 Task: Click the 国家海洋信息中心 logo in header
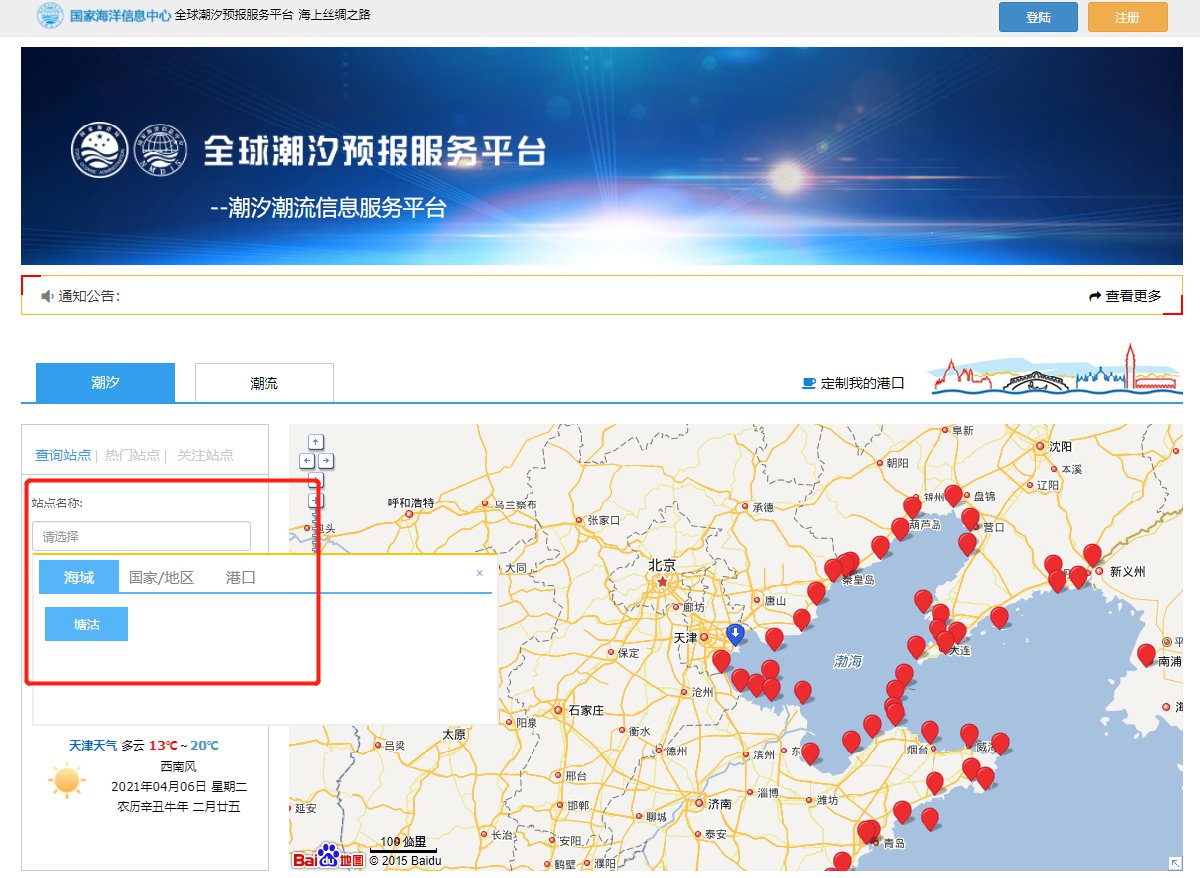[x=103, y=16]
